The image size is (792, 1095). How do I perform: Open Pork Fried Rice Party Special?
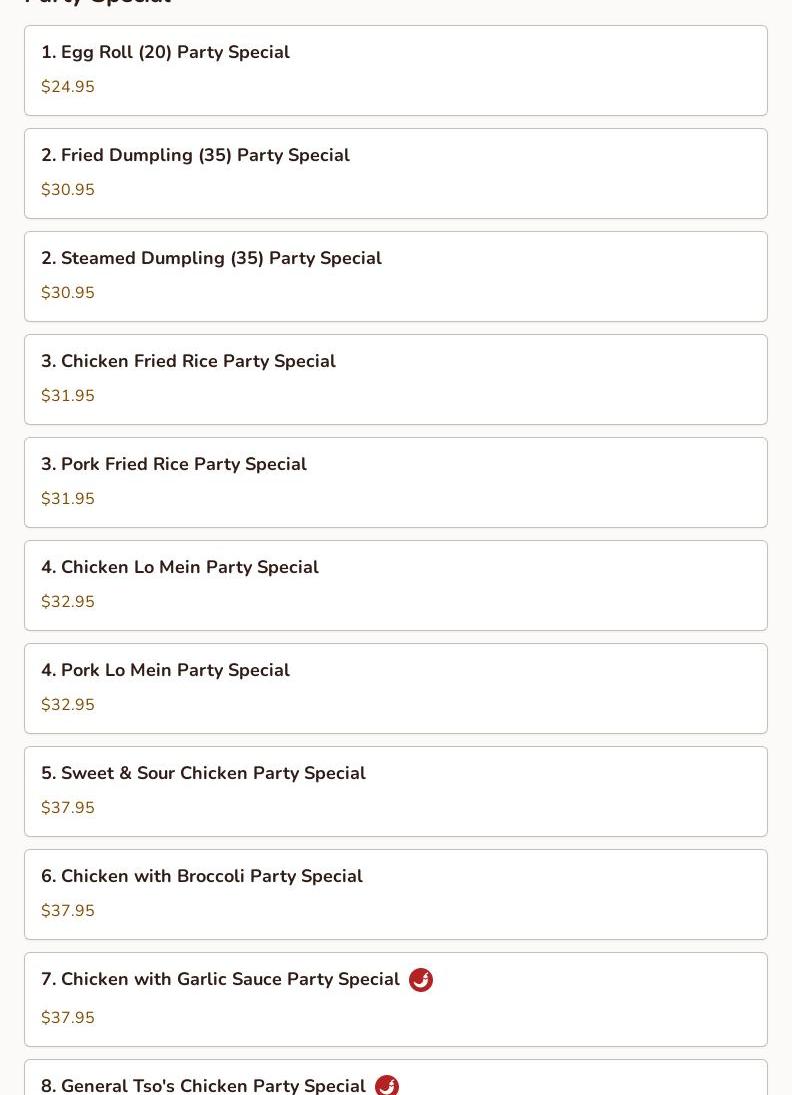click(x=396, y=483)
